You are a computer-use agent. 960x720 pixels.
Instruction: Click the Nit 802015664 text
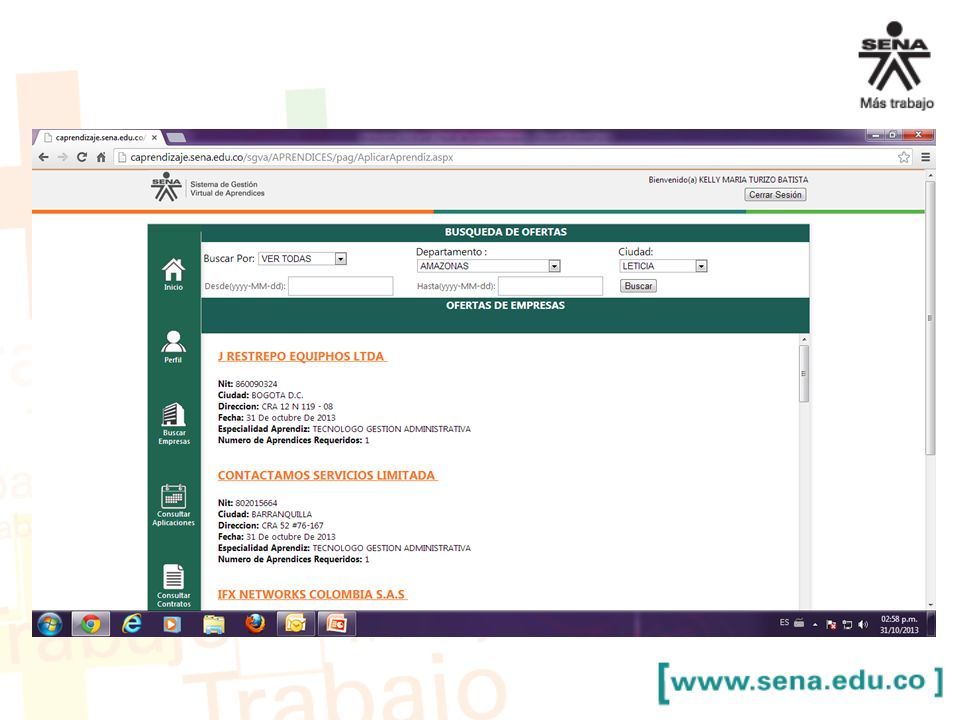pos(247,503)
